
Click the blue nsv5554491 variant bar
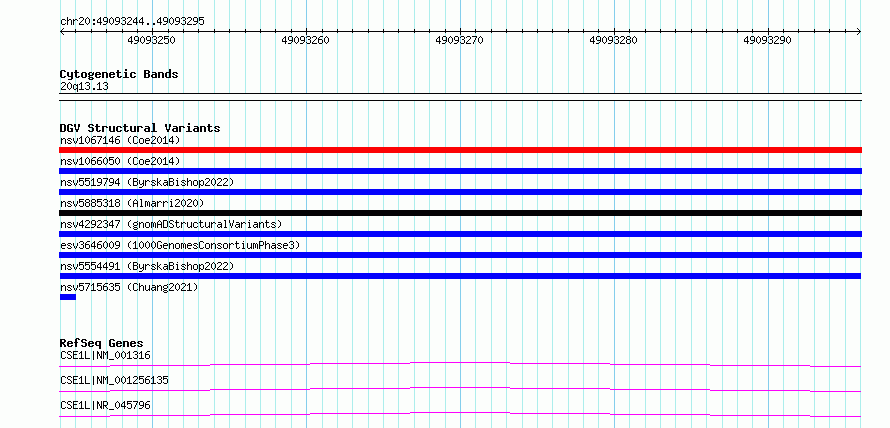[x=460, y=276]
